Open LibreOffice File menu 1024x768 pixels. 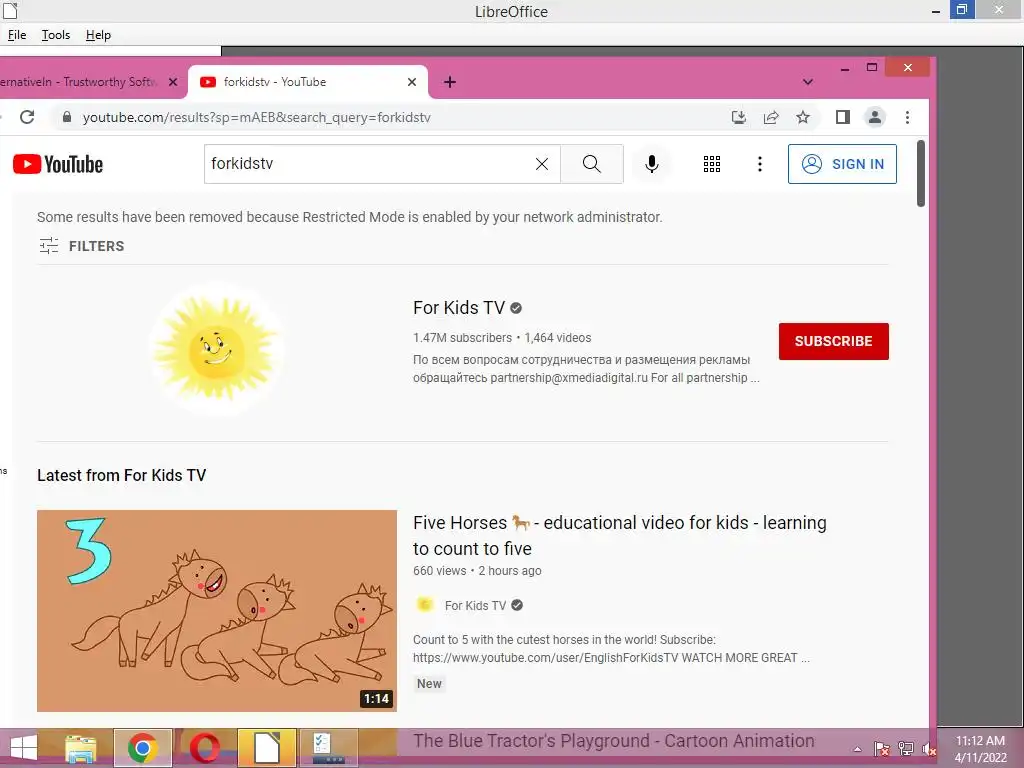(17, 35)
